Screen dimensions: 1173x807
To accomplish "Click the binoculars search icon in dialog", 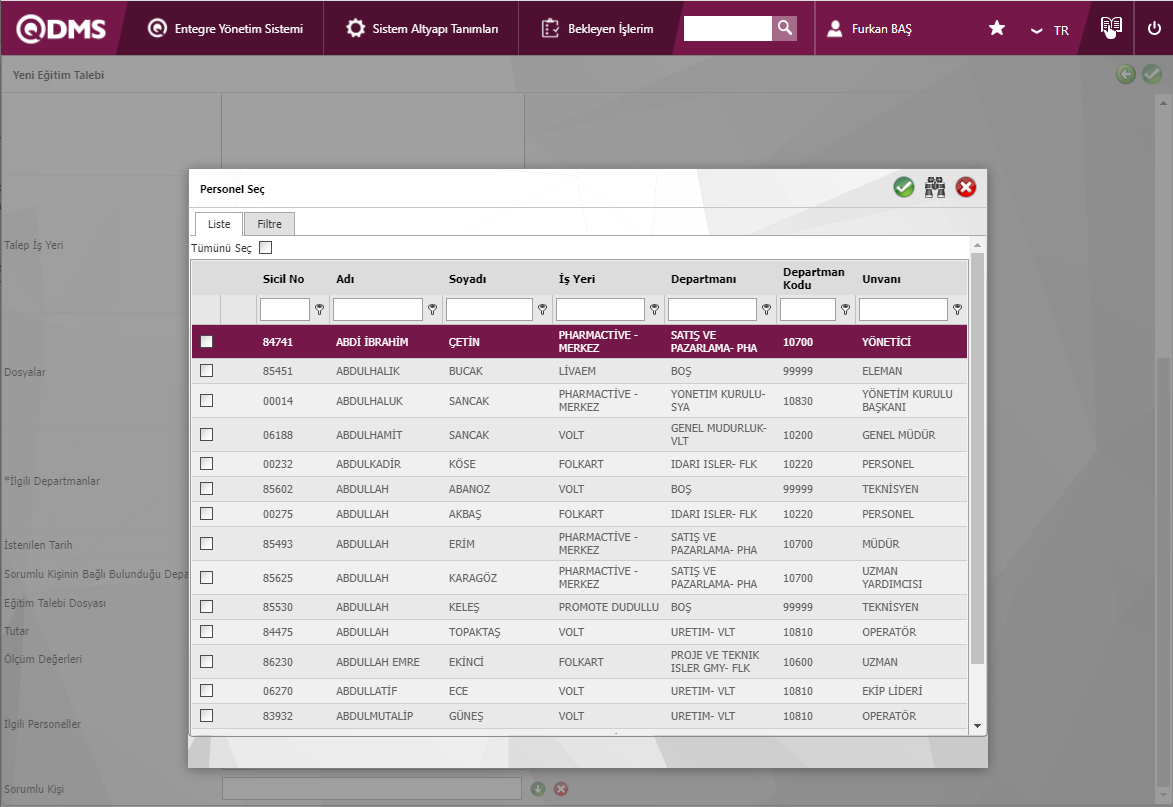I will click(x=935, y=187).
